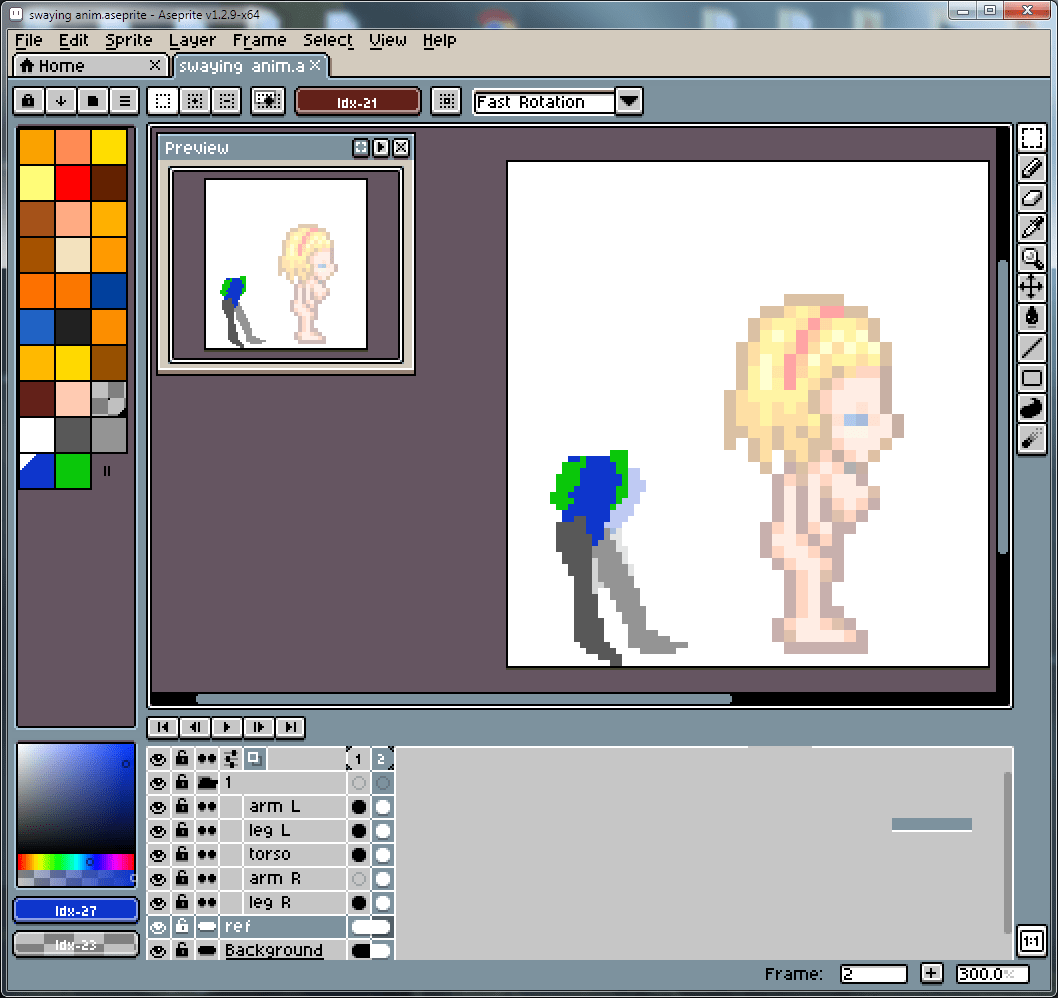Click the idx-21 transparent color button
Screen dimensions: 1058x998
357,101
